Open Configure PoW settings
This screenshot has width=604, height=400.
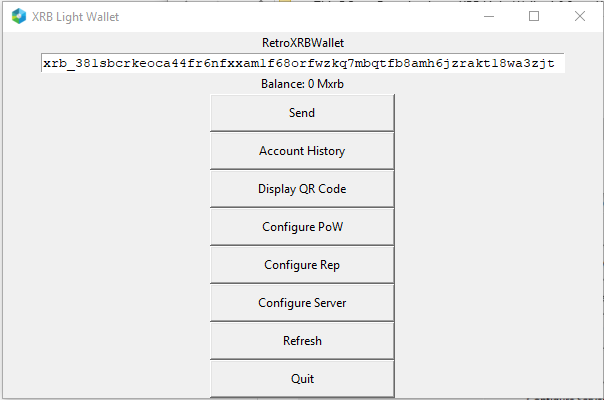[x=302, y=227]
